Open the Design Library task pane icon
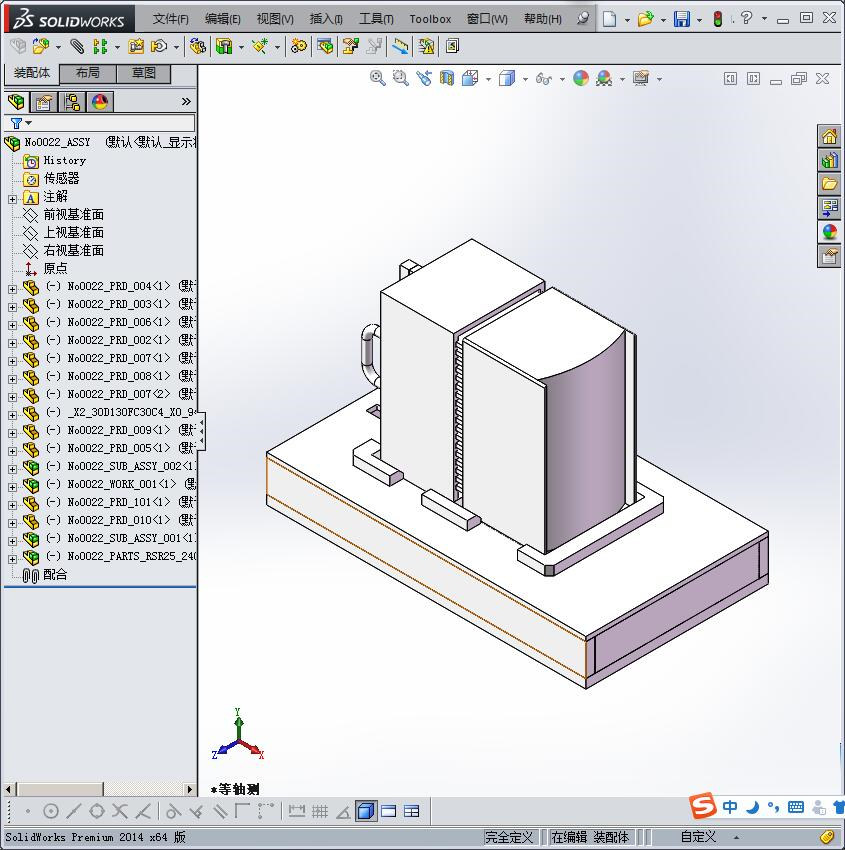845x850 pixels. tap(829, 159)
